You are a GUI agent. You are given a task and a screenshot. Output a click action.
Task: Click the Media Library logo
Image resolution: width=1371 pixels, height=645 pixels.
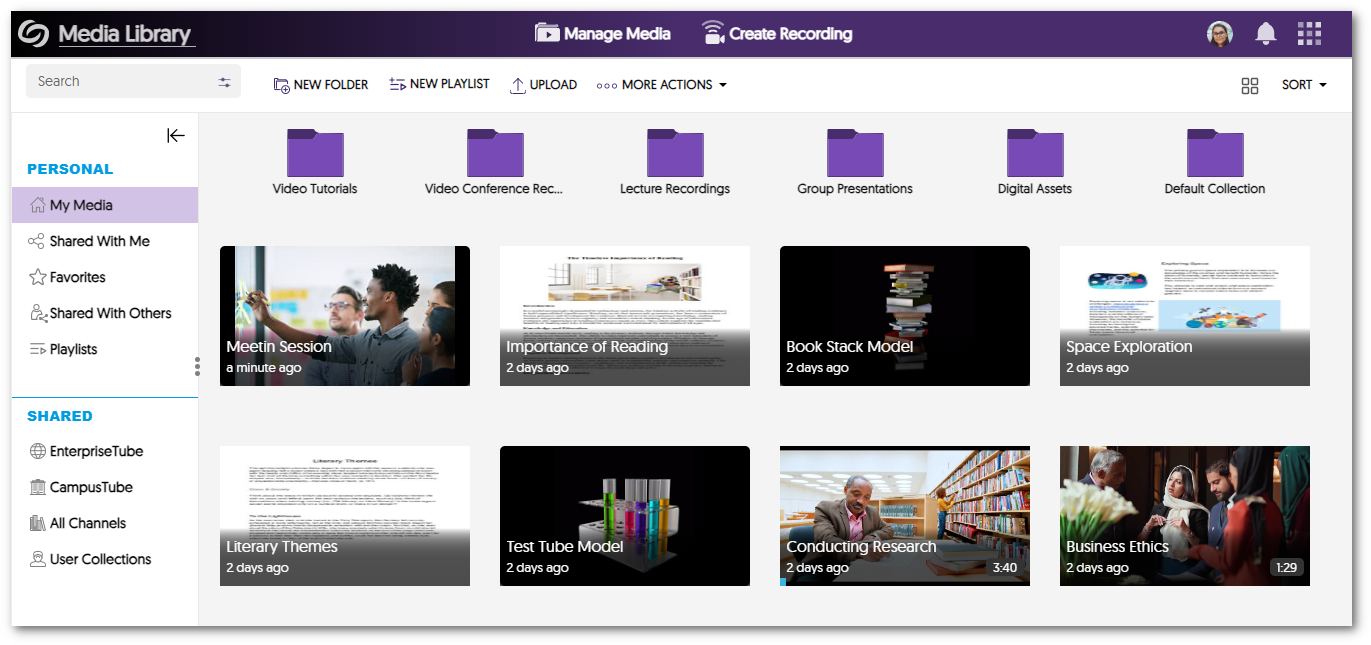point(32,33)
